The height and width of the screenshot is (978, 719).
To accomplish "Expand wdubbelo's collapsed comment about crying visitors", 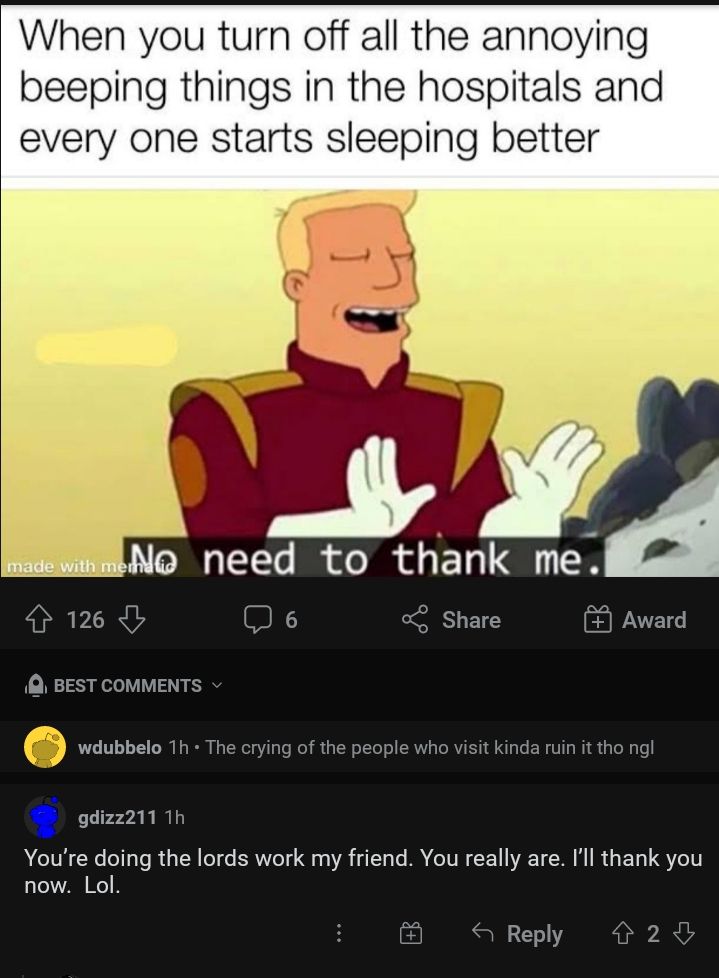I will (x=359, y=747).
